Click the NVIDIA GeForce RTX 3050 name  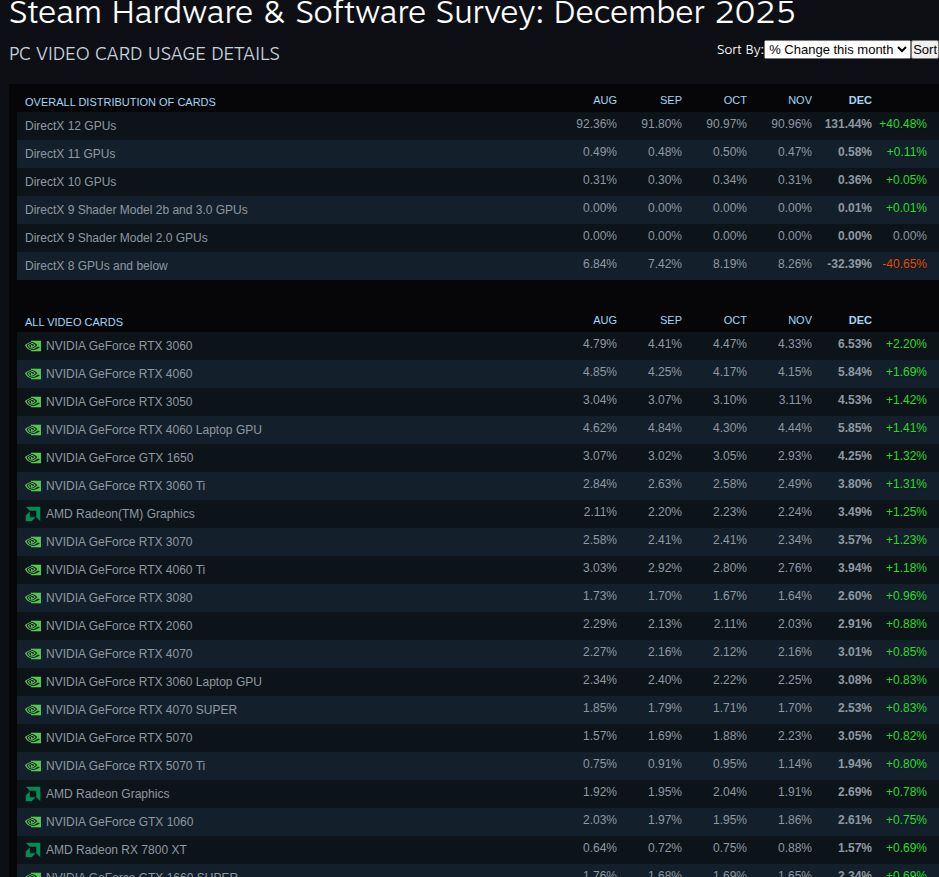click(119, 402)
